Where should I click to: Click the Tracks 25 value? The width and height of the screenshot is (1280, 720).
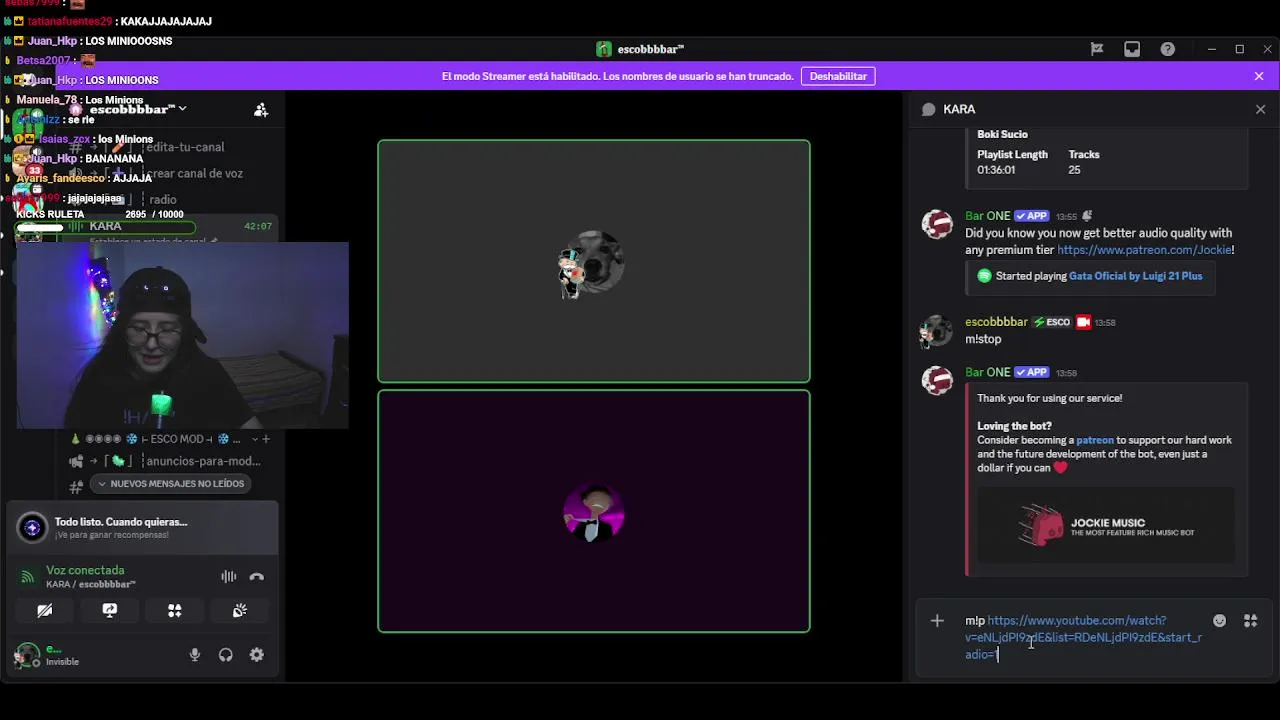click(x=1074, y=170)
